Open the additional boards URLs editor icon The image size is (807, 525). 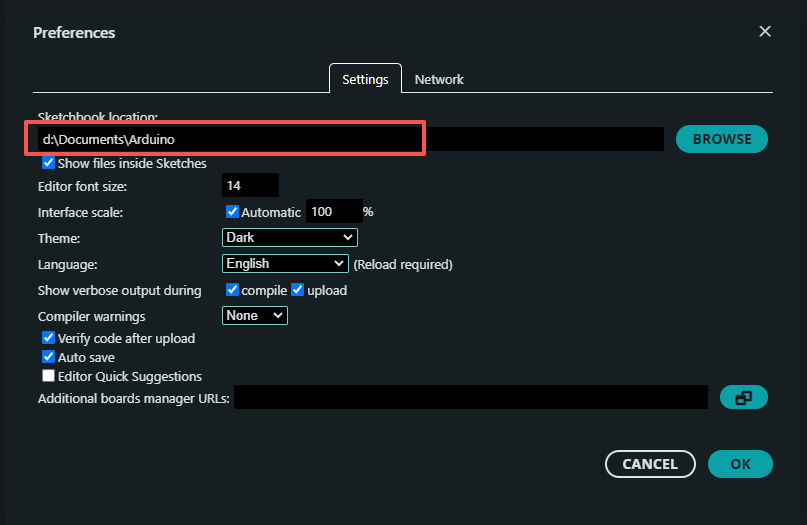(743, 397)
